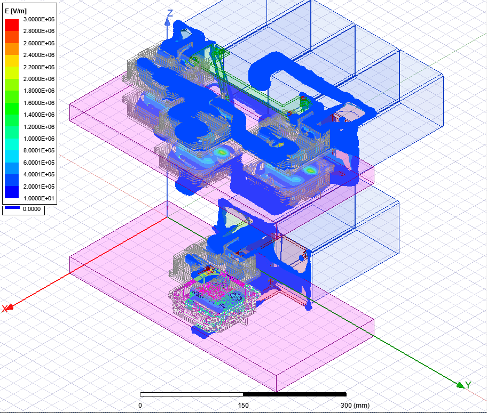Click the E [V/m] legend title
The image size is (488, 414).
[x=16, y=11]
